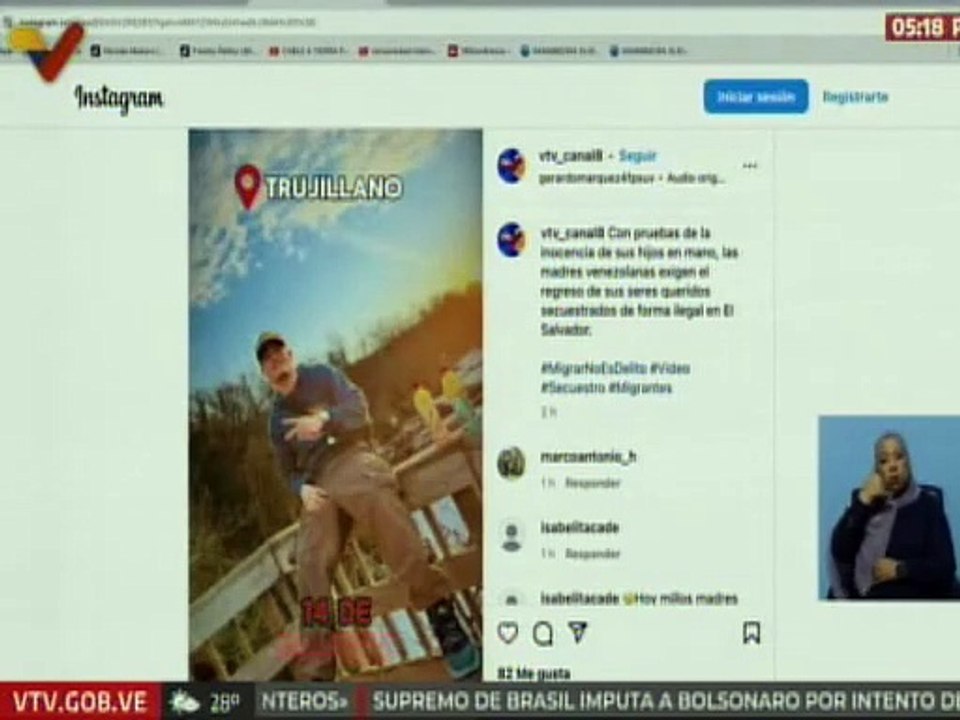Click vtv_canal8 avatar beside the caption
960x720 pixels.
511,240
